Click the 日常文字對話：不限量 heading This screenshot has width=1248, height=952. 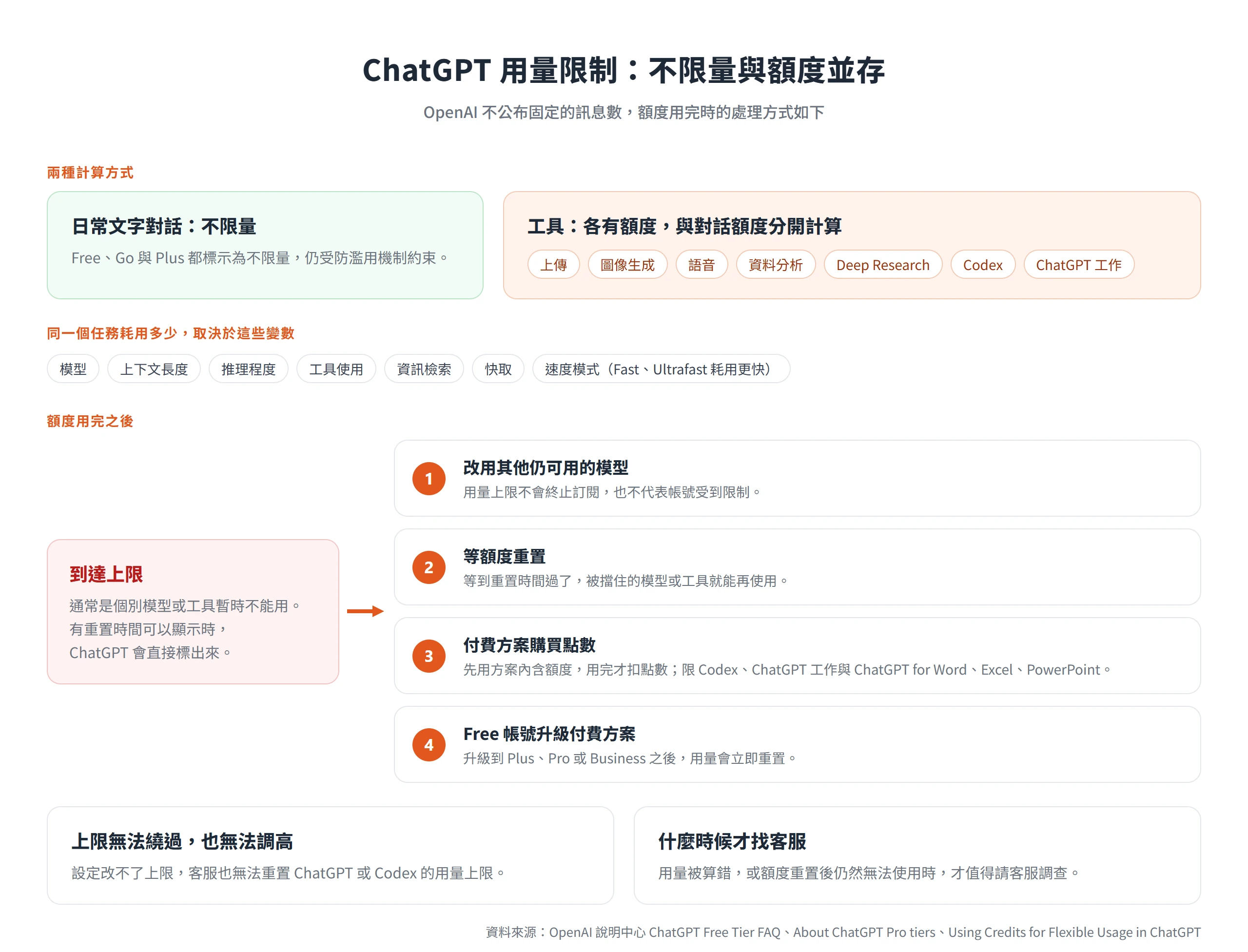point(164,226)
